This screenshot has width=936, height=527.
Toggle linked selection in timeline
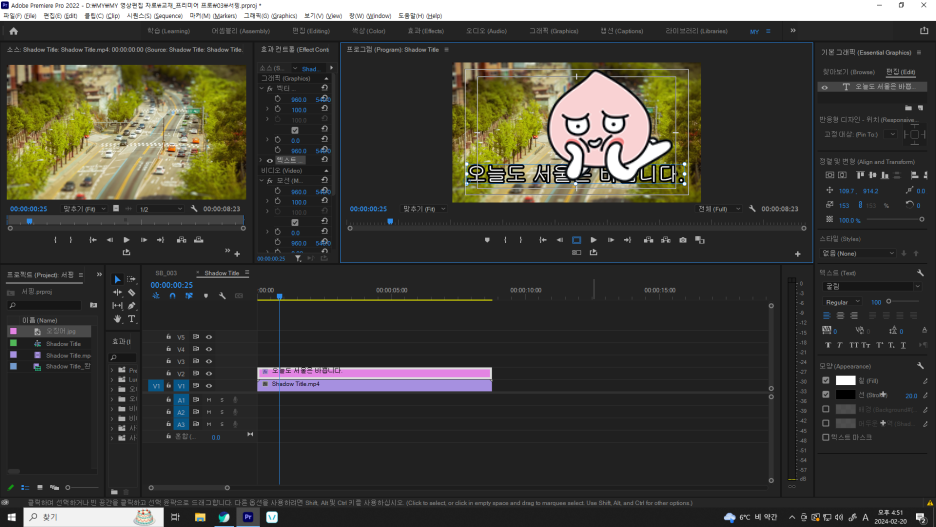189,295
